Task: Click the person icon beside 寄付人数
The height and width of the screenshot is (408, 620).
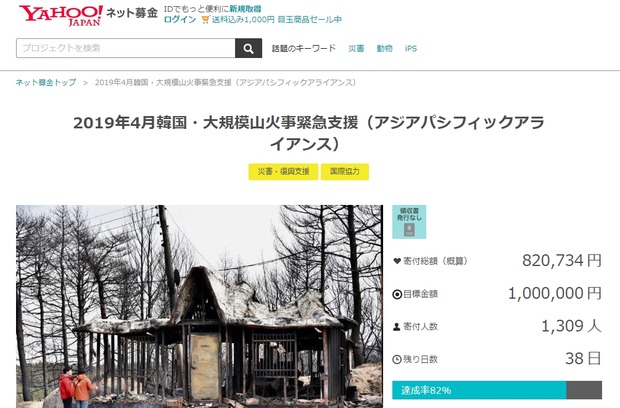Action: pyautogui.click(x=397, y=327)
